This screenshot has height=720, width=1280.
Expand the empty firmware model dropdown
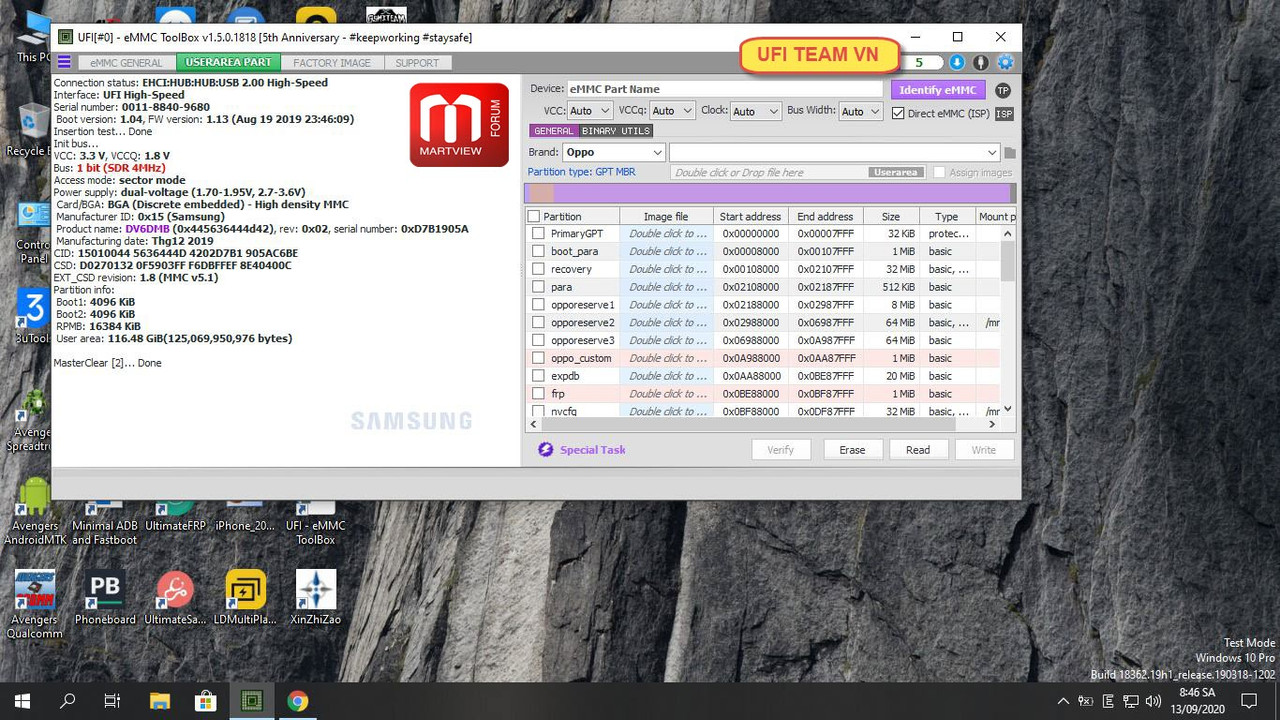coord(835,152)
